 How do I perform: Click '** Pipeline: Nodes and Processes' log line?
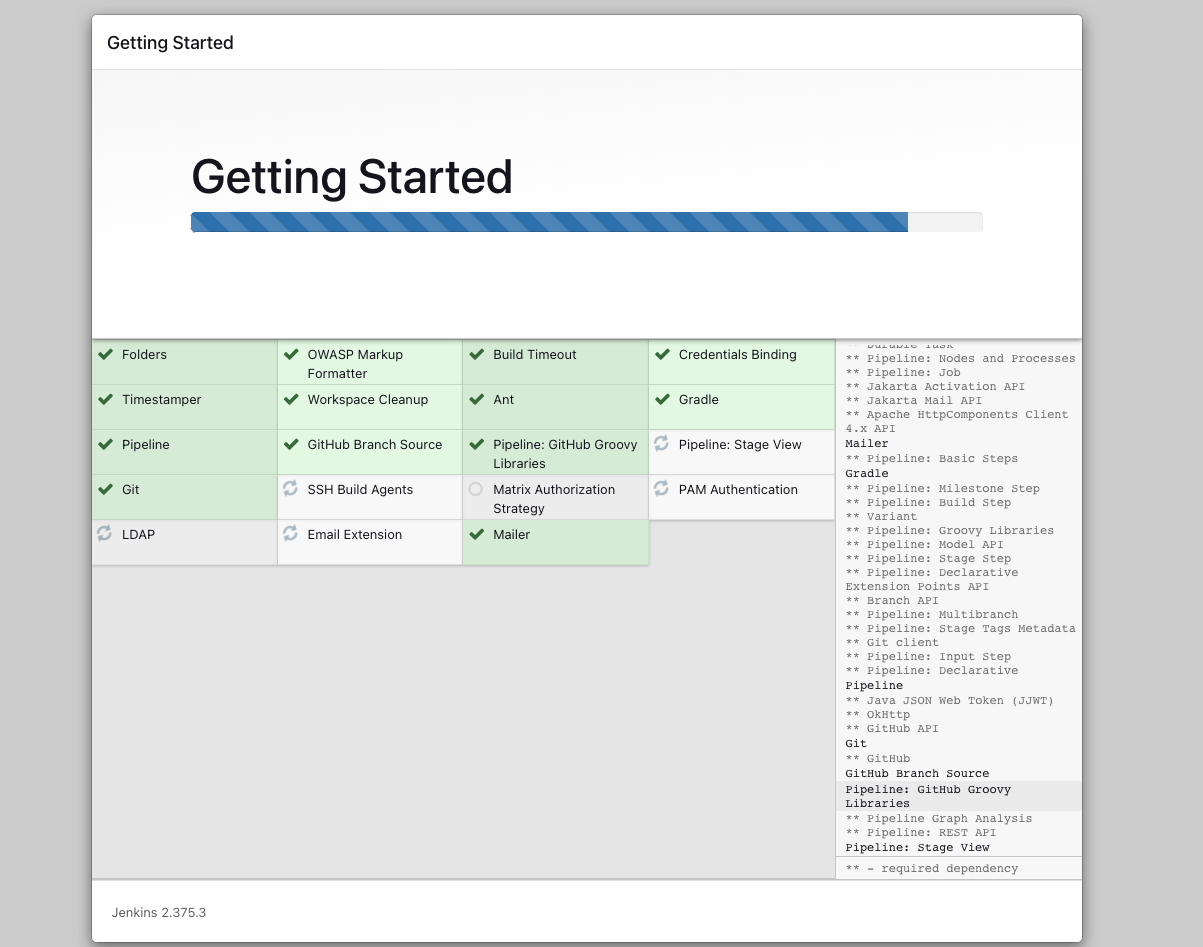960,358
